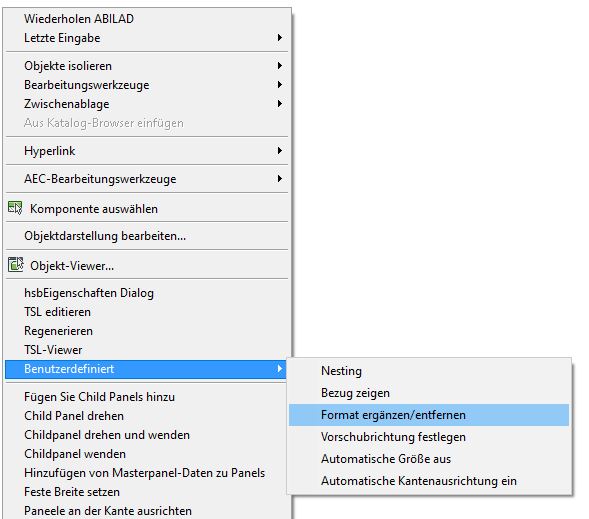Choose Vorschubrichtung festlegen
589x519 pixels.
tap(429, 437)
